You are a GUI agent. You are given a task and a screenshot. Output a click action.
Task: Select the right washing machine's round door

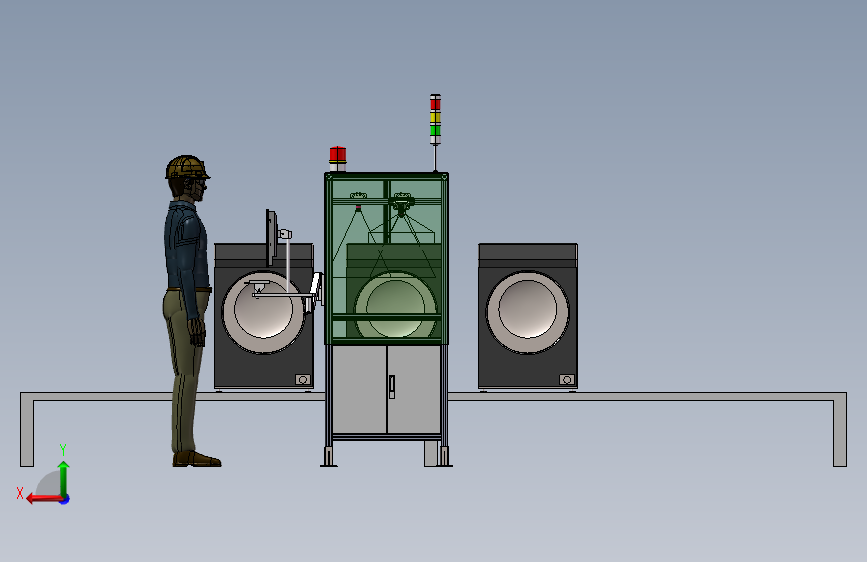[527, 312]
